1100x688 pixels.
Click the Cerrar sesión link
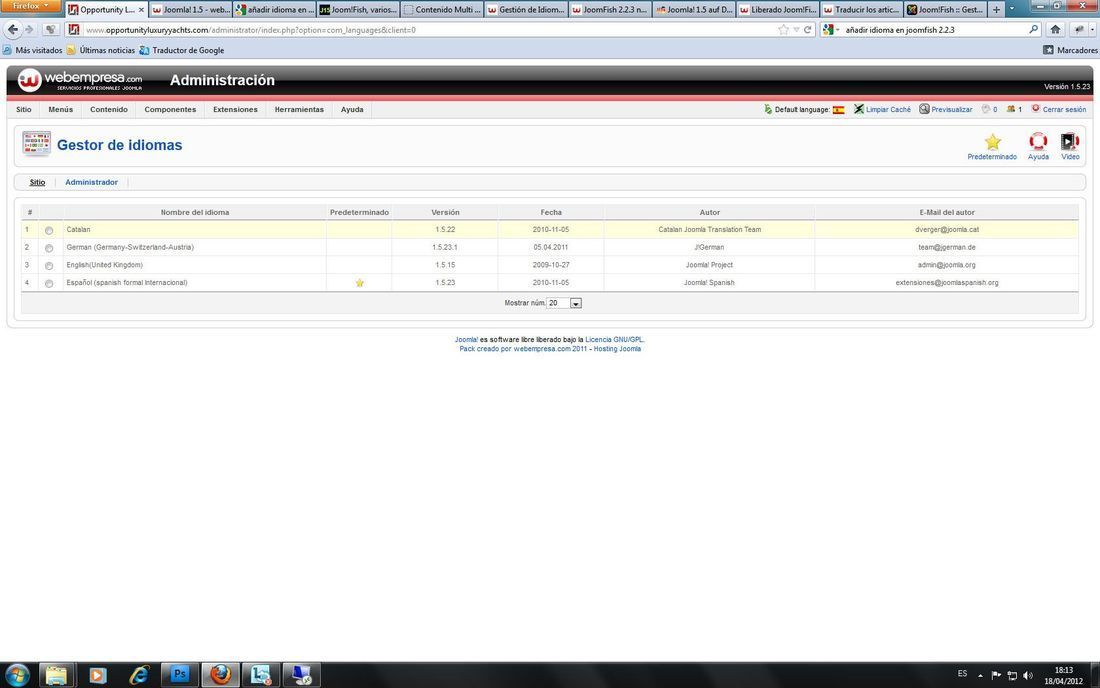(1064, 109)
